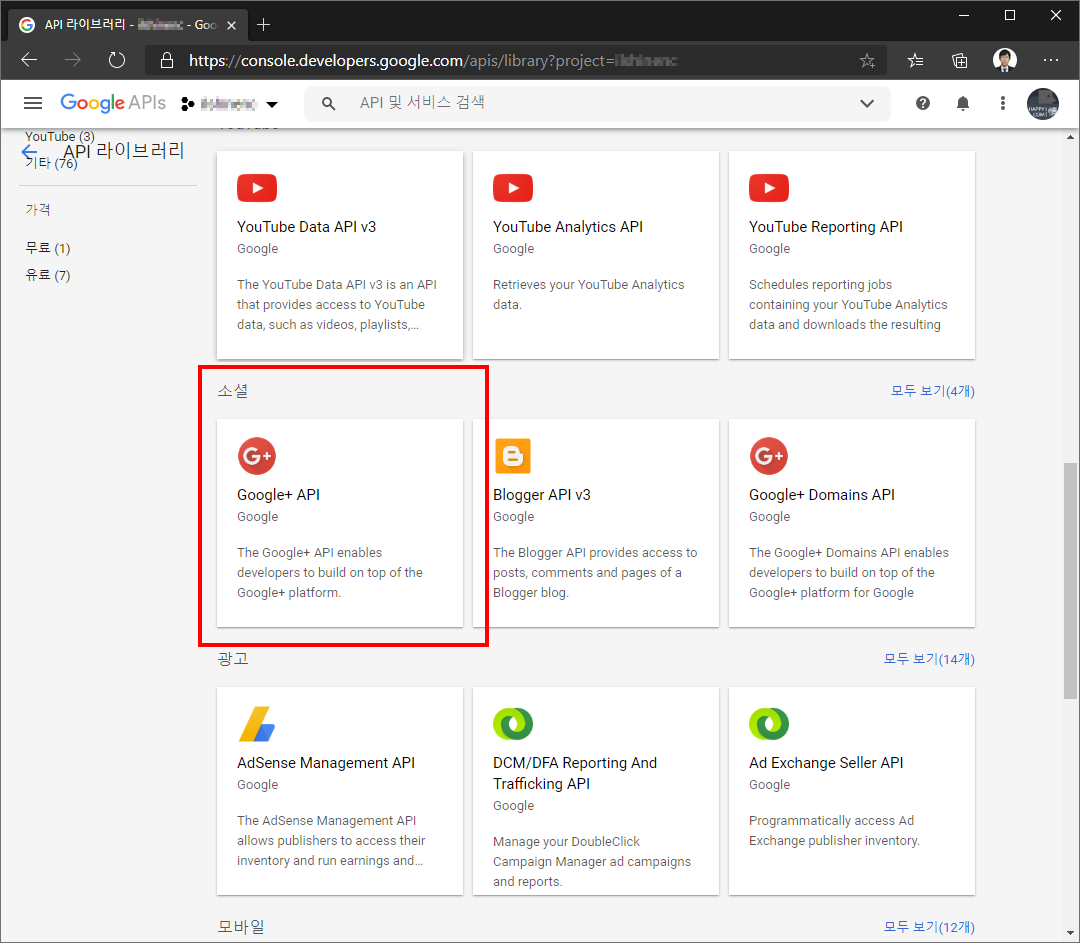The image size is (1080, 943).
Task: Click the Google account avatar
Action: click(x=1042, y=104)
